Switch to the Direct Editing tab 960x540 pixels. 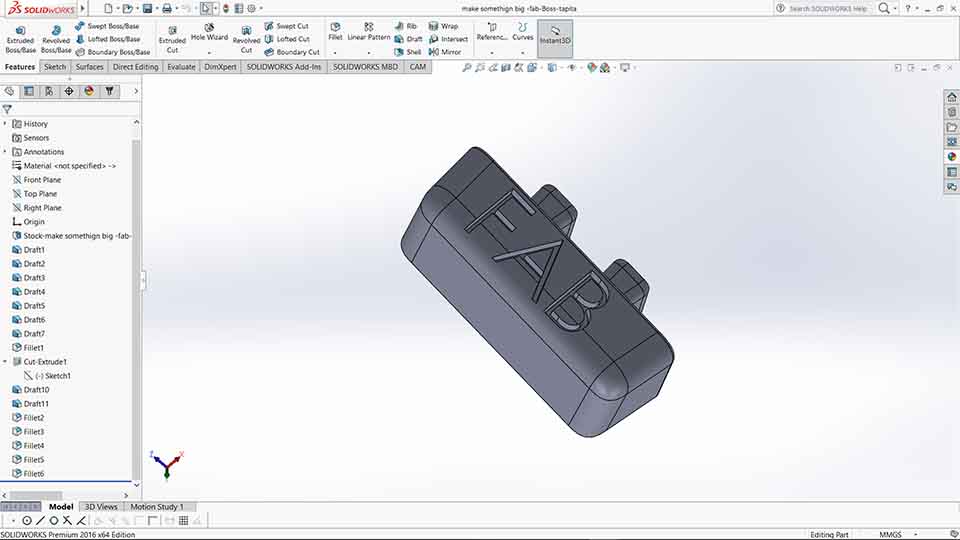point(135,67)
